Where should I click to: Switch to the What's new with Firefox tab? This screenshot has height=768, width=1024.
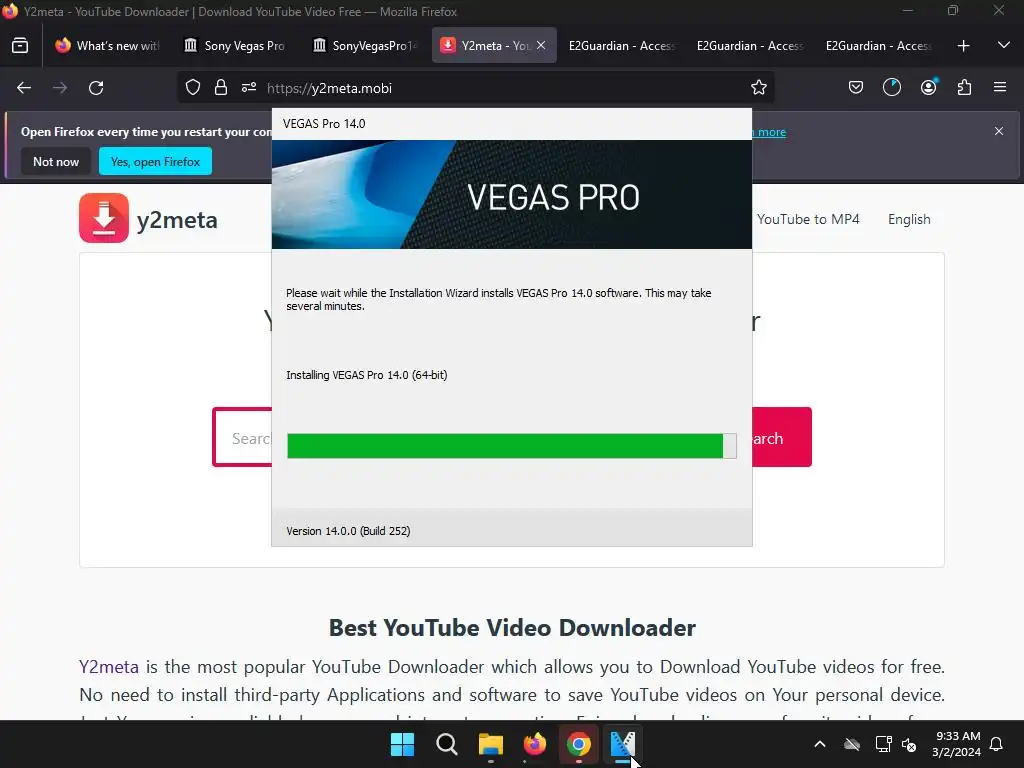(108, 46)
